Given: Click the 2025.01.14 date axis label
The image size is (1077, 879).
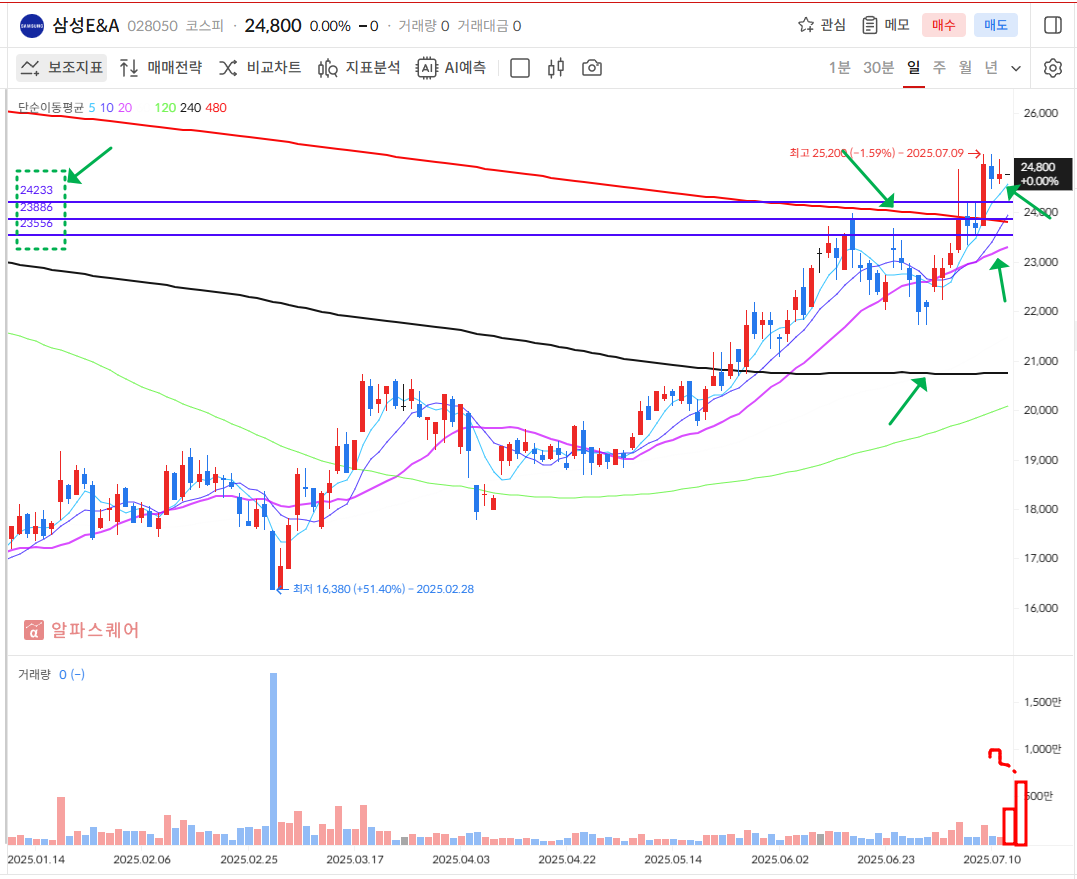Looking at the screenshot, I should point(36,859).
